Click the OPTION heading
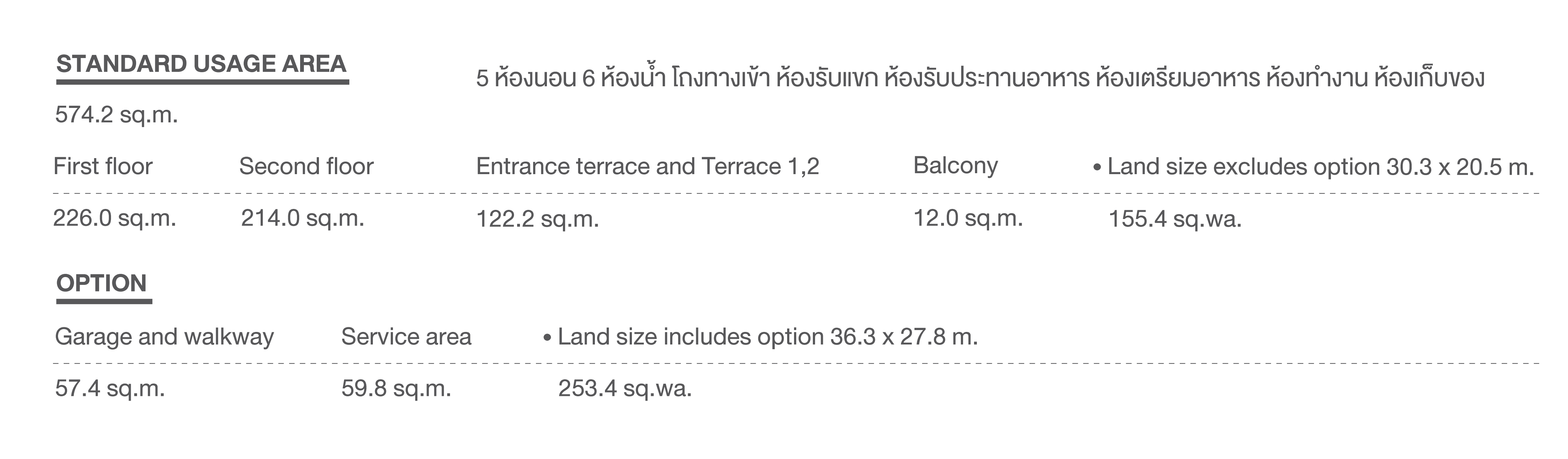Screen dimensions: 1568x459 click(102, 283)
